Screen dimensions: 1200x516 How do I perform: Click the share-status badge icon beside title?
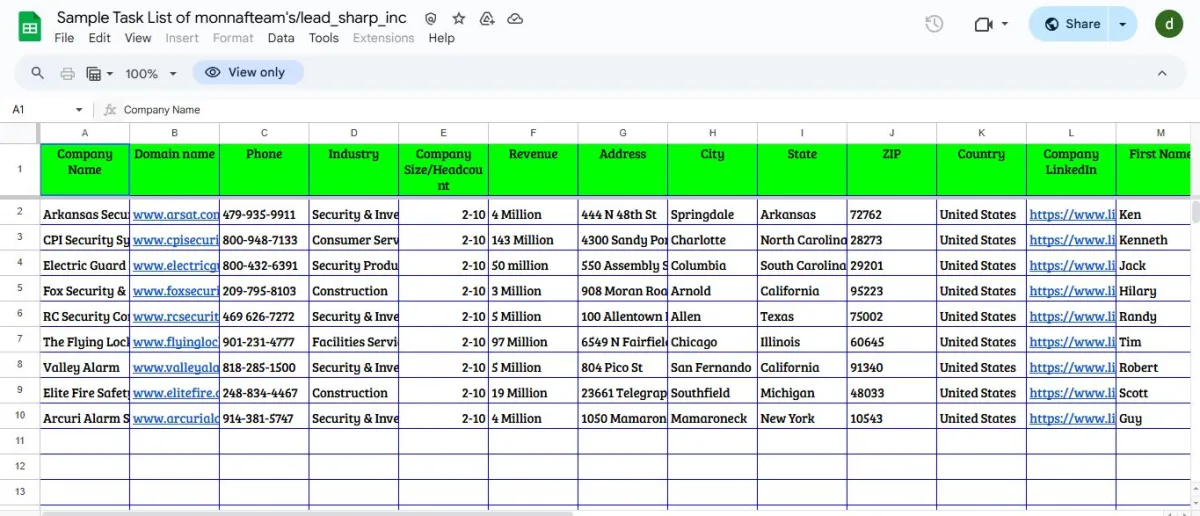coord(431,18)
